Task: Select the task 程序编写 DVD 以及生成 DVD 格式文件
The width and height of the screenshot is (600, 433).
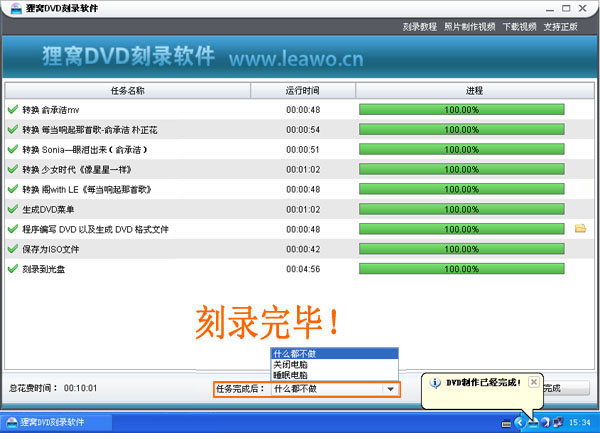Action: 95,229
